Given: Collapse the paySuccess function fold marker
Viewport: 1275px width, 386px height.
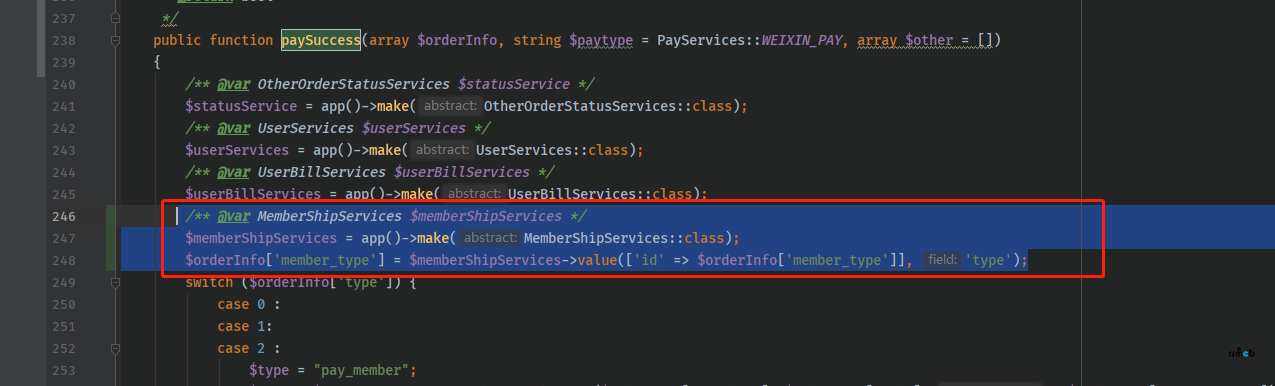Looking at the screenshot, I should 117,41.
